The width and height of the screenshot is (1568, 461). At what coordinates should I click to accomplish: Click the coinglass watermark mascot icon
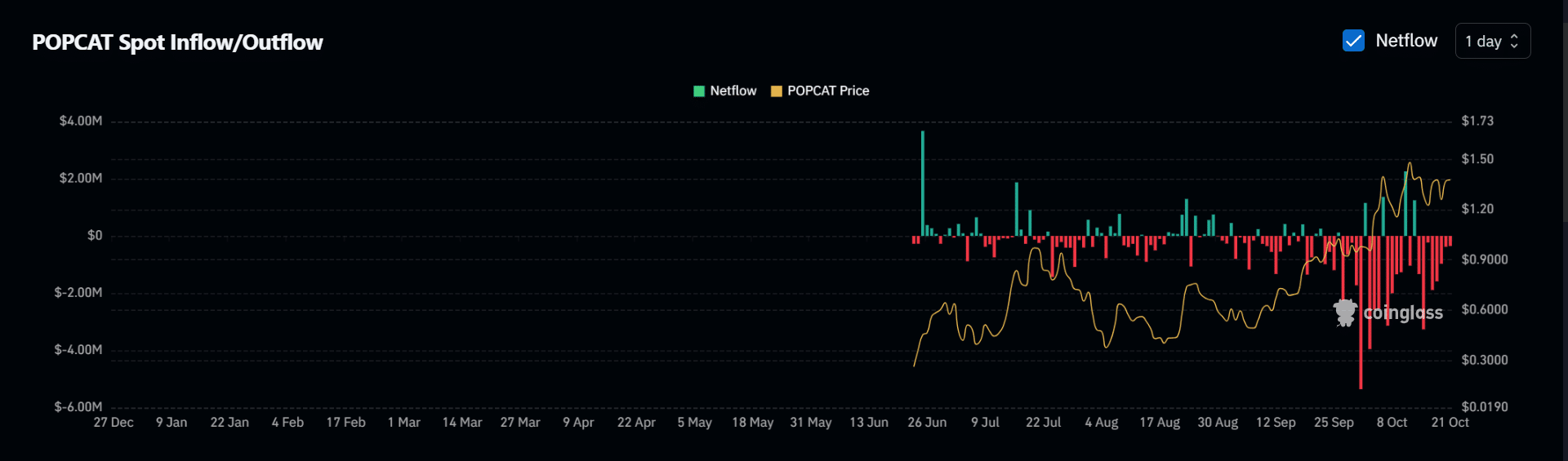tap(1344, 313)
